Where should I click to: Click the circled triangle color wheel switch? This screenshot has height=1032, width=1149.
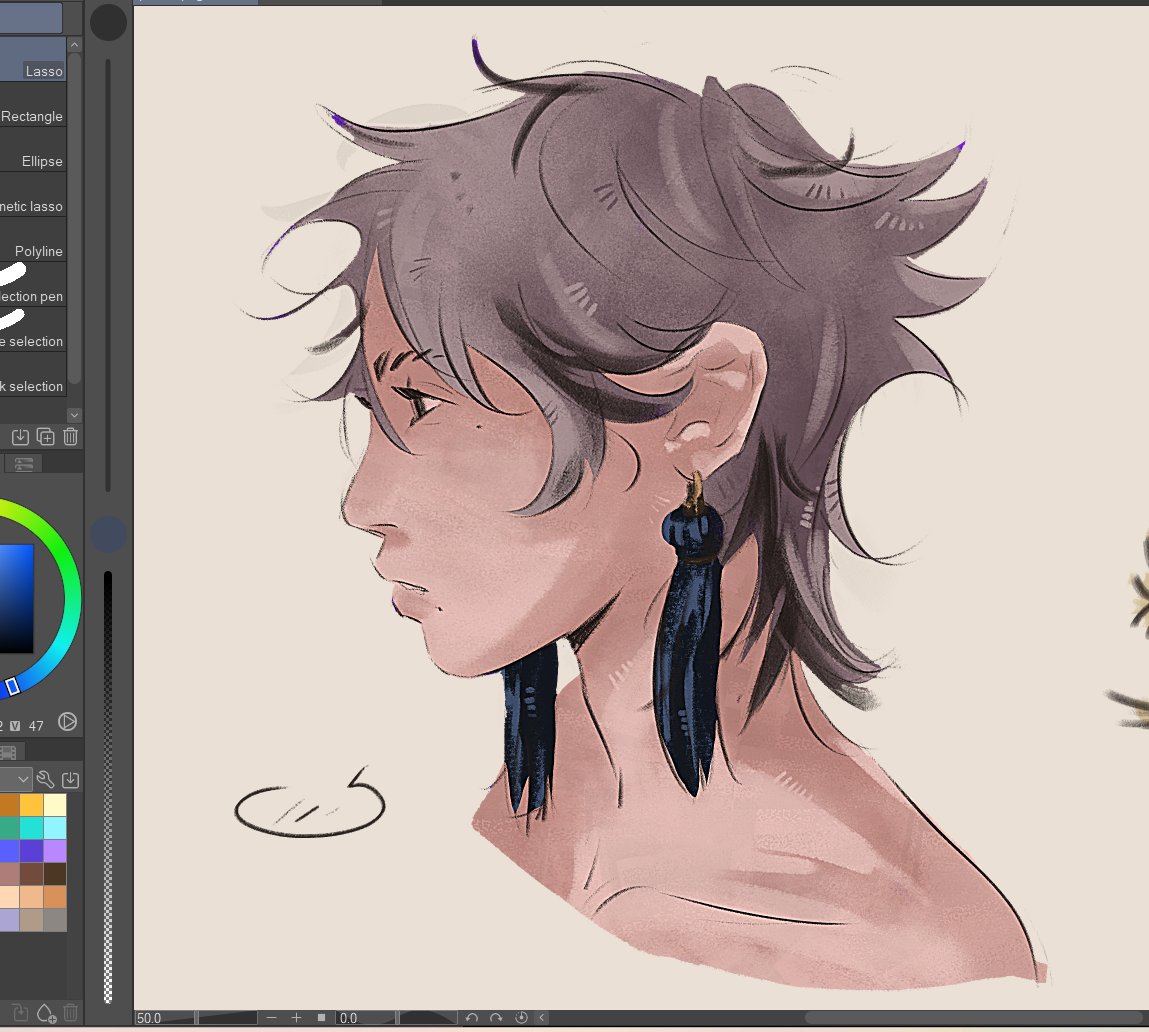pos(67,722)
